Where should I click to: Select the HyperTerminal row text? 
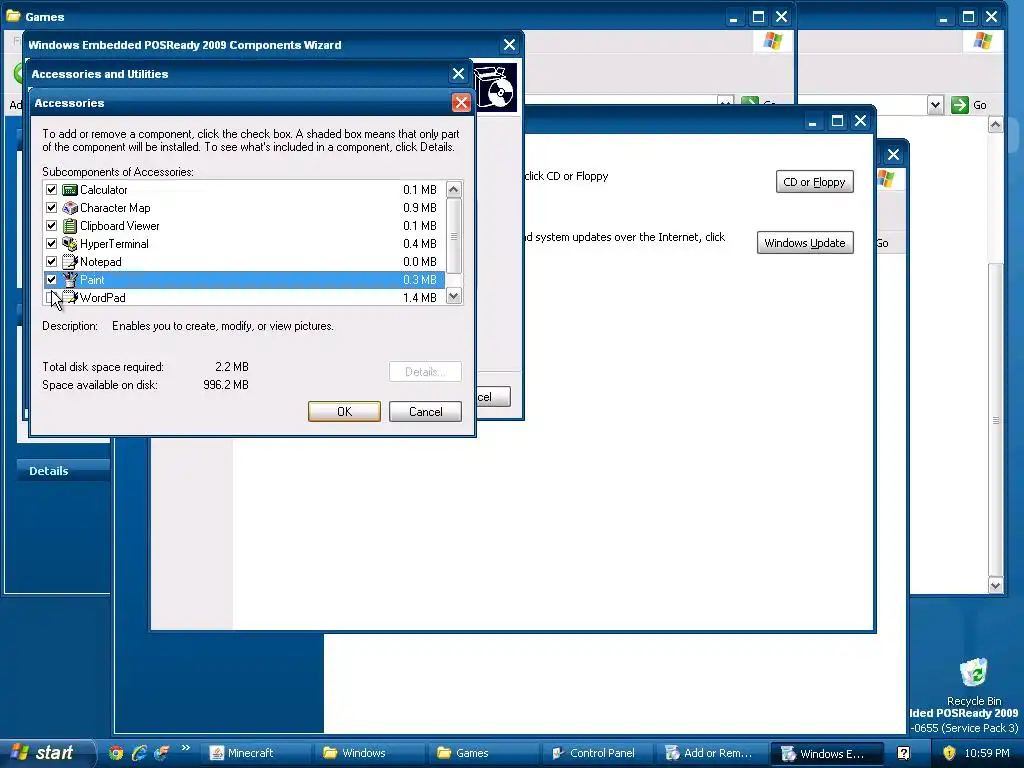click(114, 244)
